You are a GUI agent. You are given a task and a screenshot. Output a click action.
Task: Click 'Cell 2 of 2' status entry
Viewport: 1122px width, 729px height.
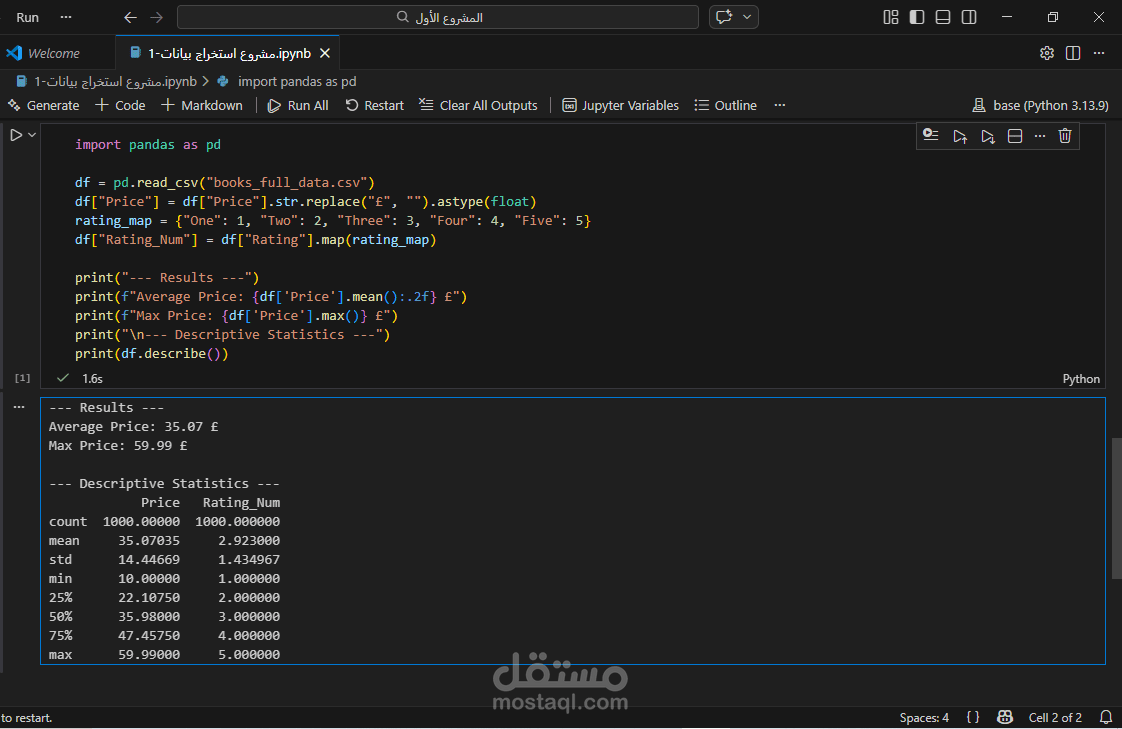pyautogui.click(x=1055, y=718)
